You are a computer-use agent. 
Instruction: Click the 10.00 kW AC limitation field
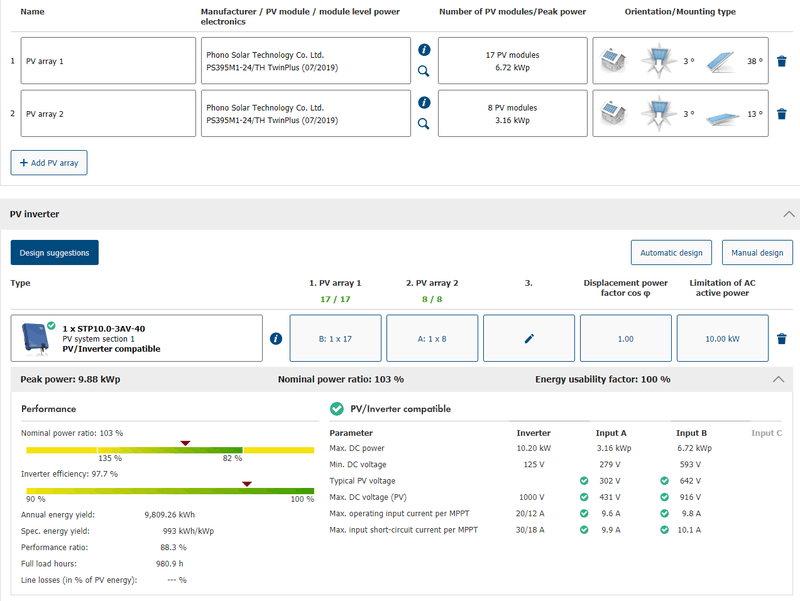723,339
